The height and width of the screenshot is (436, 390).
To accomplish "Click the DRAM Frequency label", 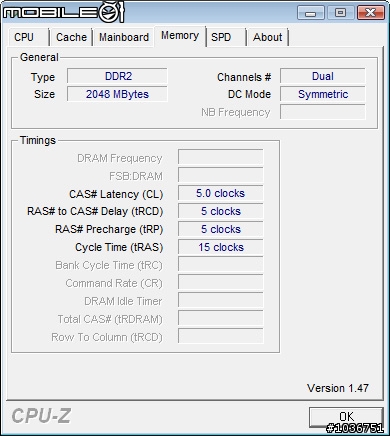I will click(x=120, y=159).
